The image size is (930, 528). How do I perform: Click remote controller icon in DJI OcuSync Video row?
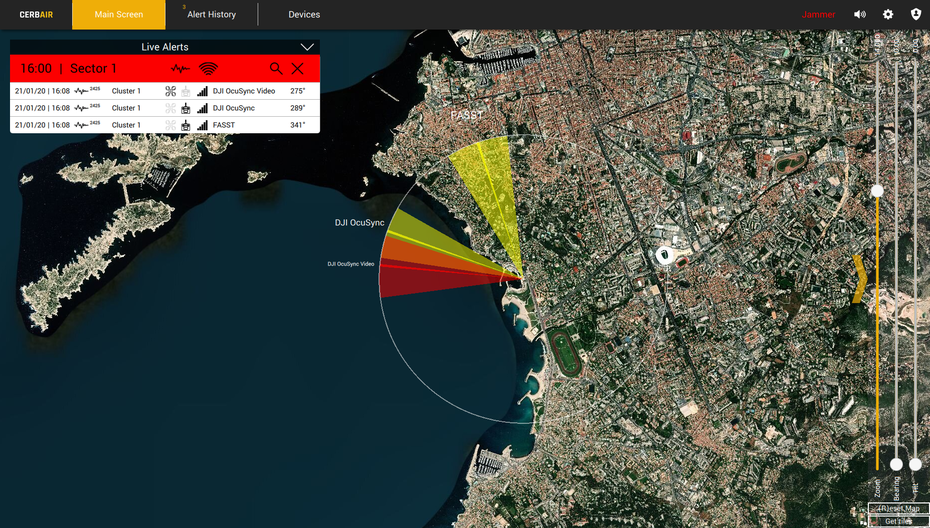(186, 91)
